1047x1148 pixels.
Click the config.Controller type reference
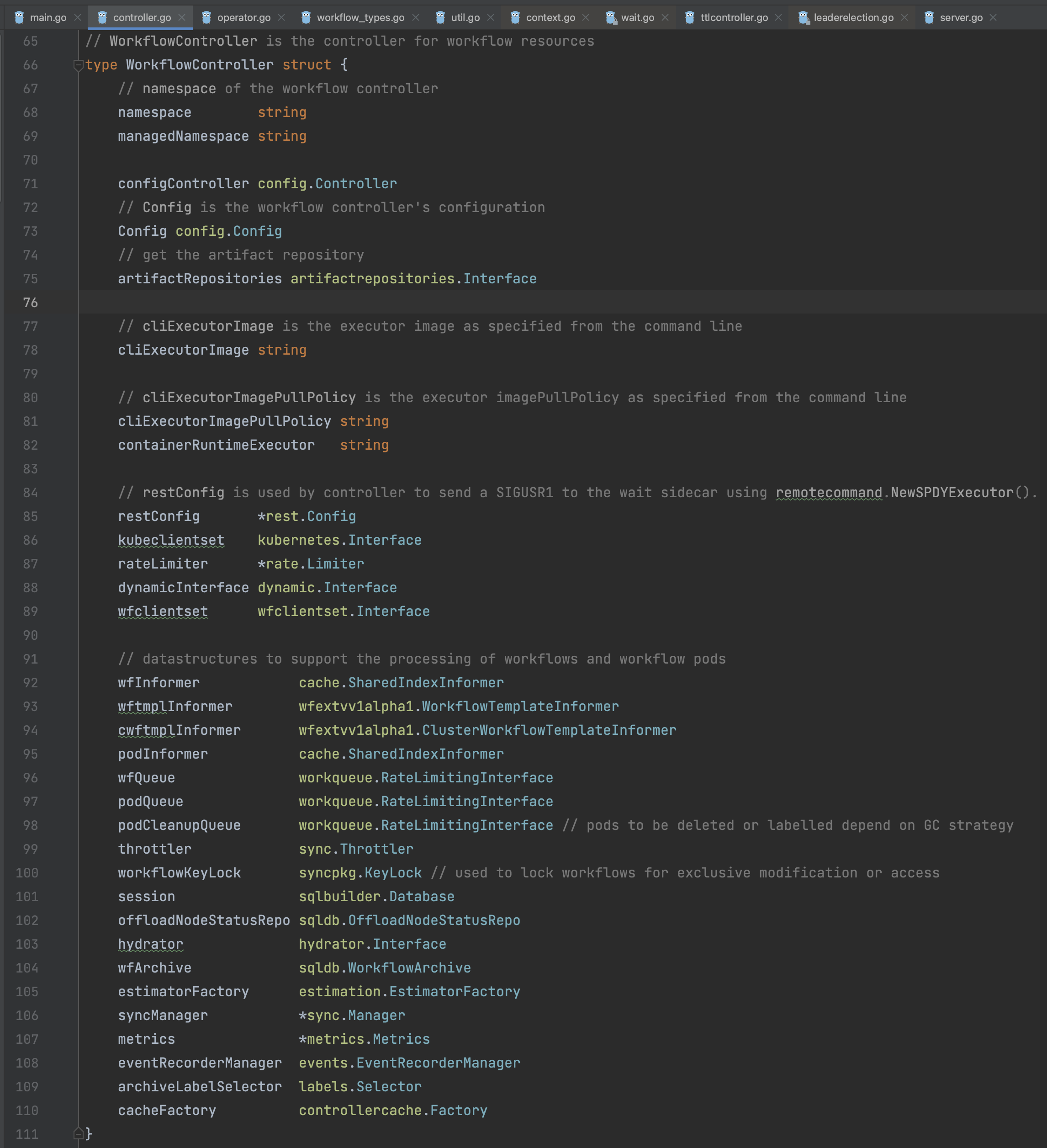pos(355,184)
